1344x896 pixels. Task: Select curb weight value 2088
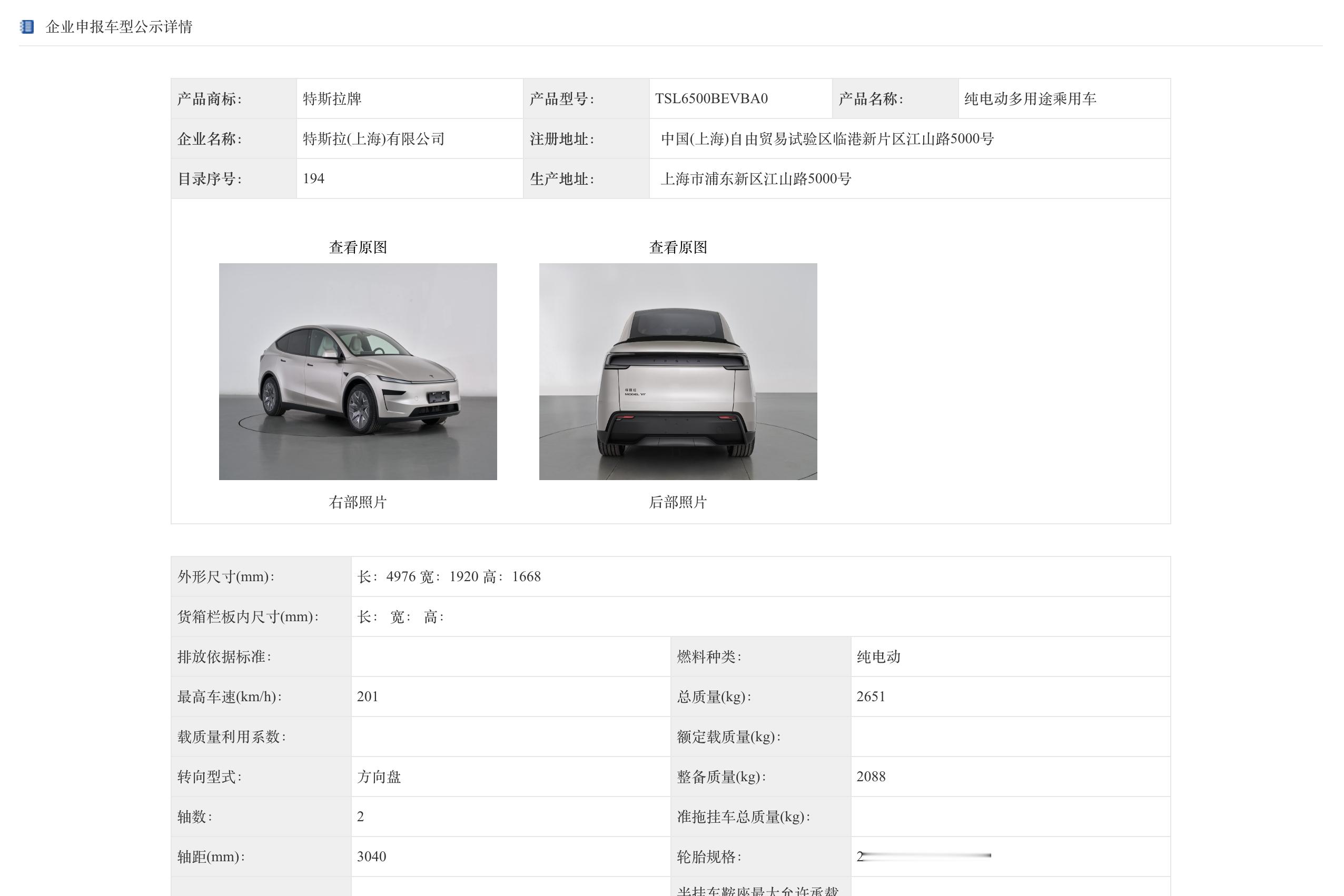[871, 776]
